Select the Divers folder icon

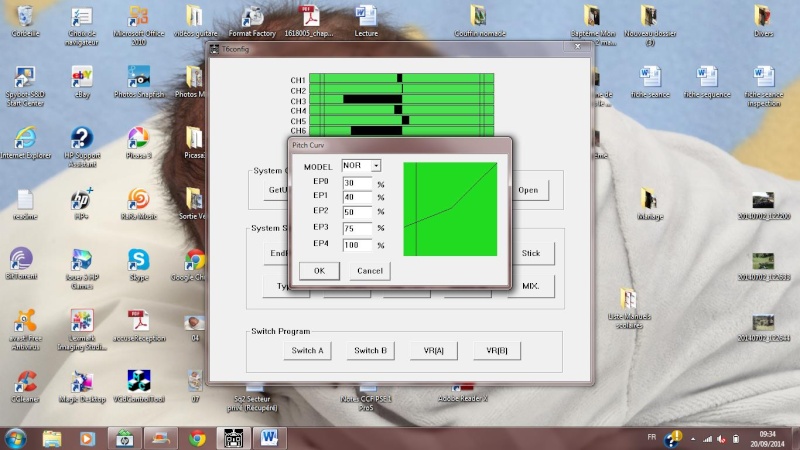pyautogui.click(x=763, y=21)
